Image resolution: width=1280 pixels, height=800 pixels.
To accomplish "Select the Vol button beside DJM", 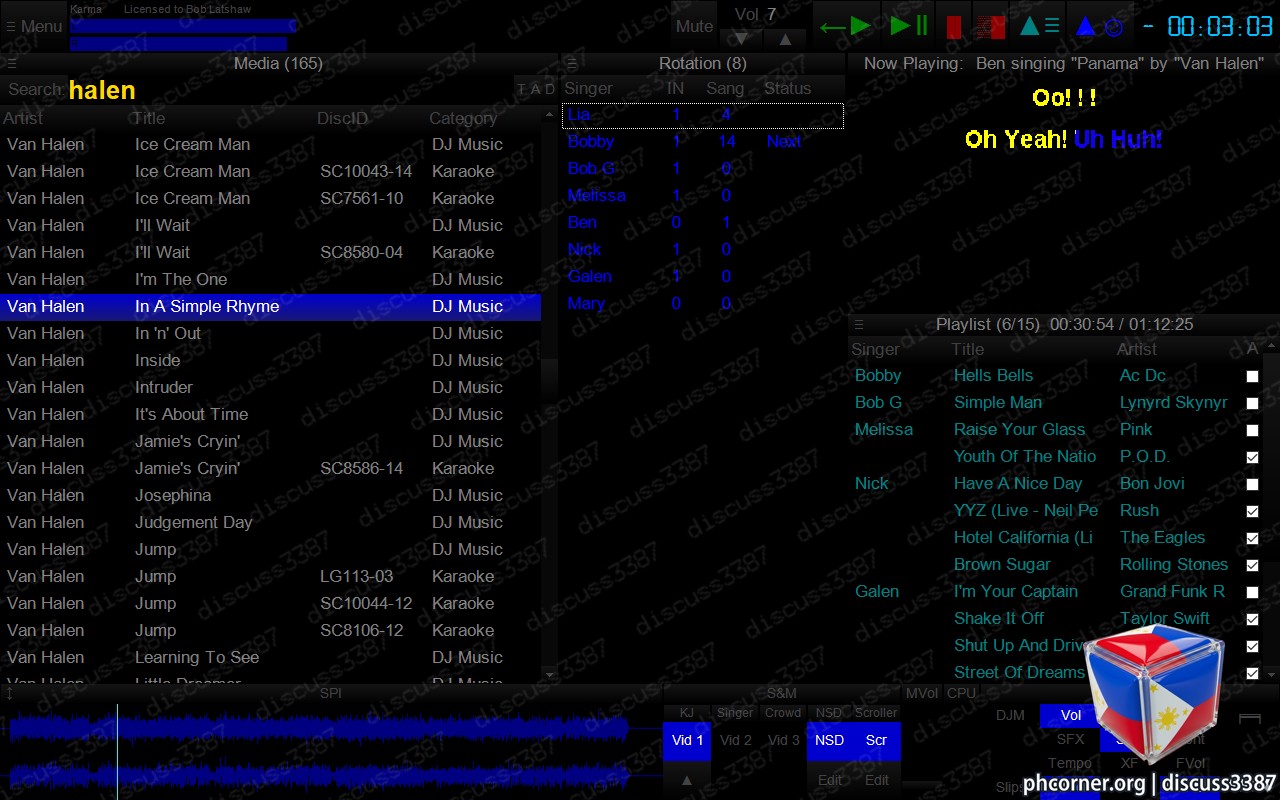I will coord(1071,716).
